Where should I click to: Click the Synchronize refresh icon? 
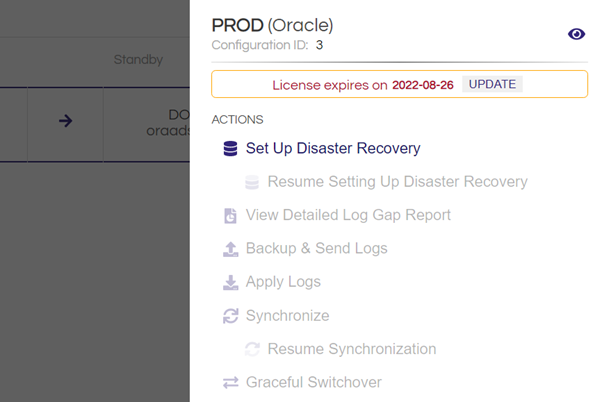(230, 316)
